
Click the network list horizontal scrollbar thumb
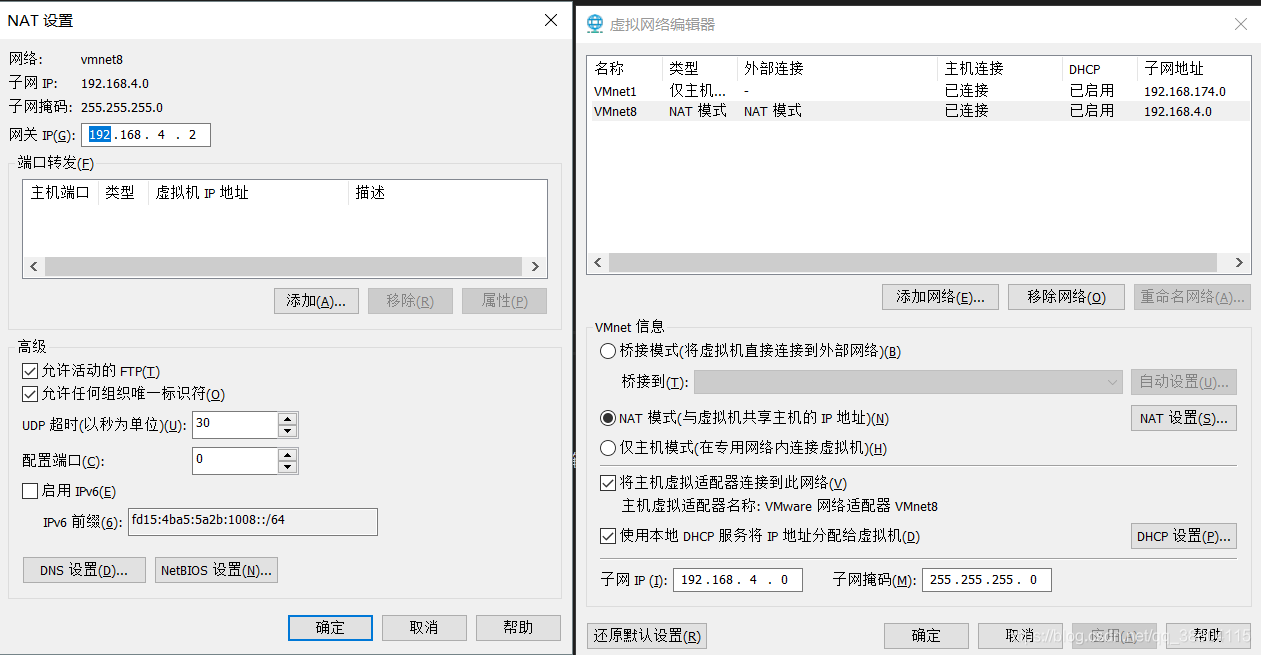[913, 263]
